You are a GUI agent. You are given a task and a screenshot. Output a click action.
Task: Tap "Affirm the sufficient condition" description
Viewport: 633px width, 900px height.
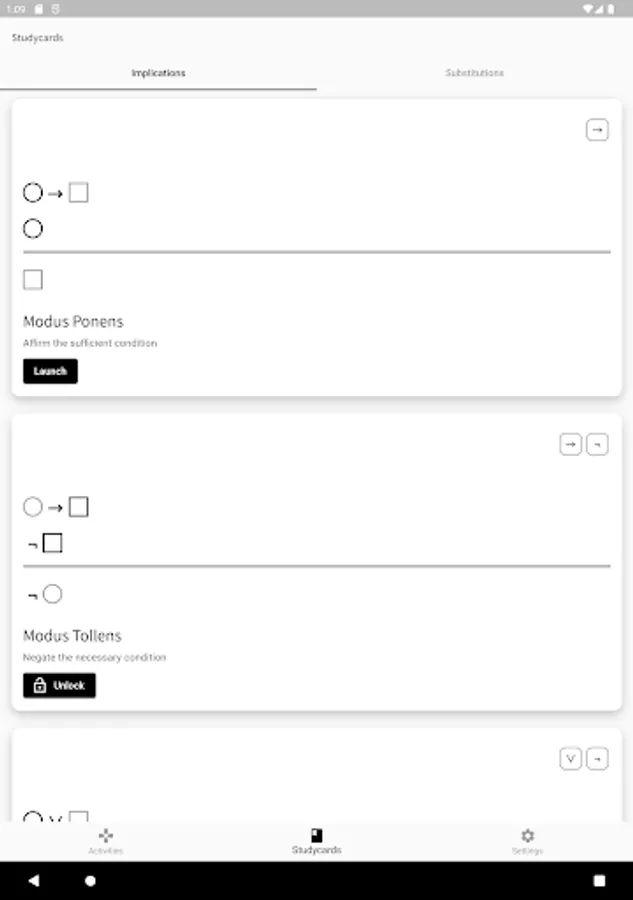click(x=90, y=343)
